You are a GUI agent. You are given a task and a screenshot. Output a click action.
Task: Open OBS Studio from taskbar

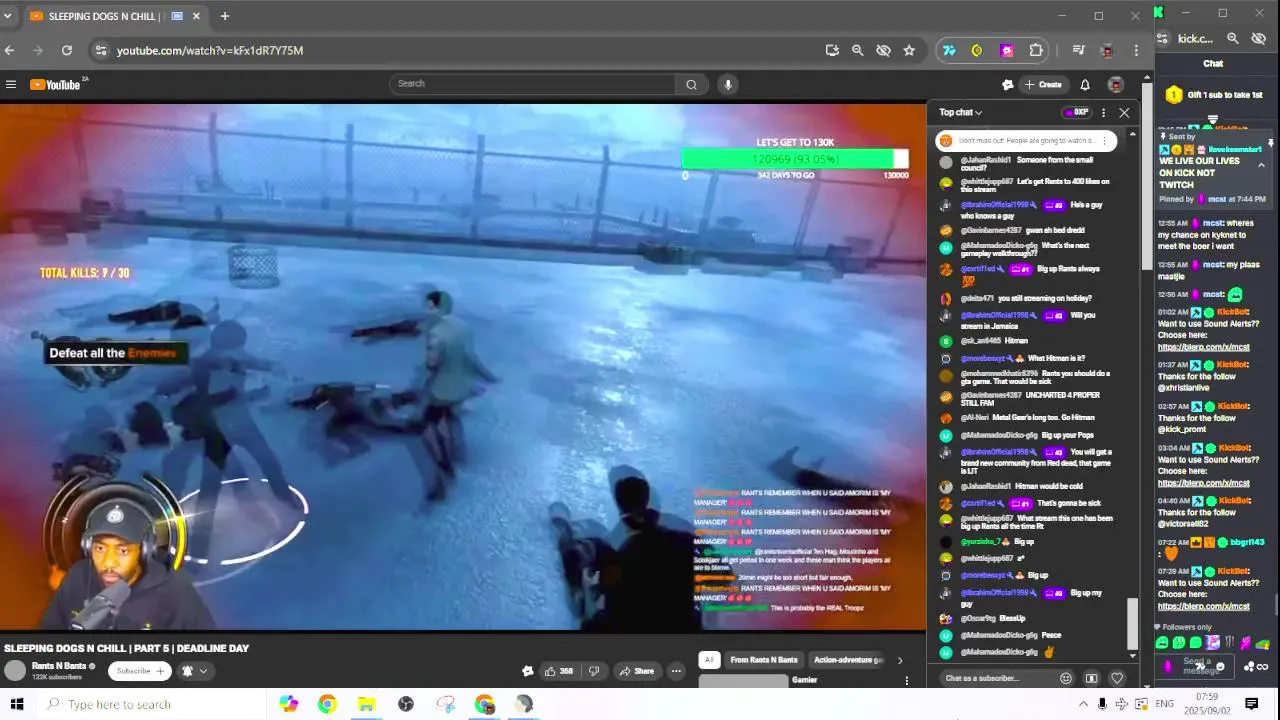[x=405, y=704]
